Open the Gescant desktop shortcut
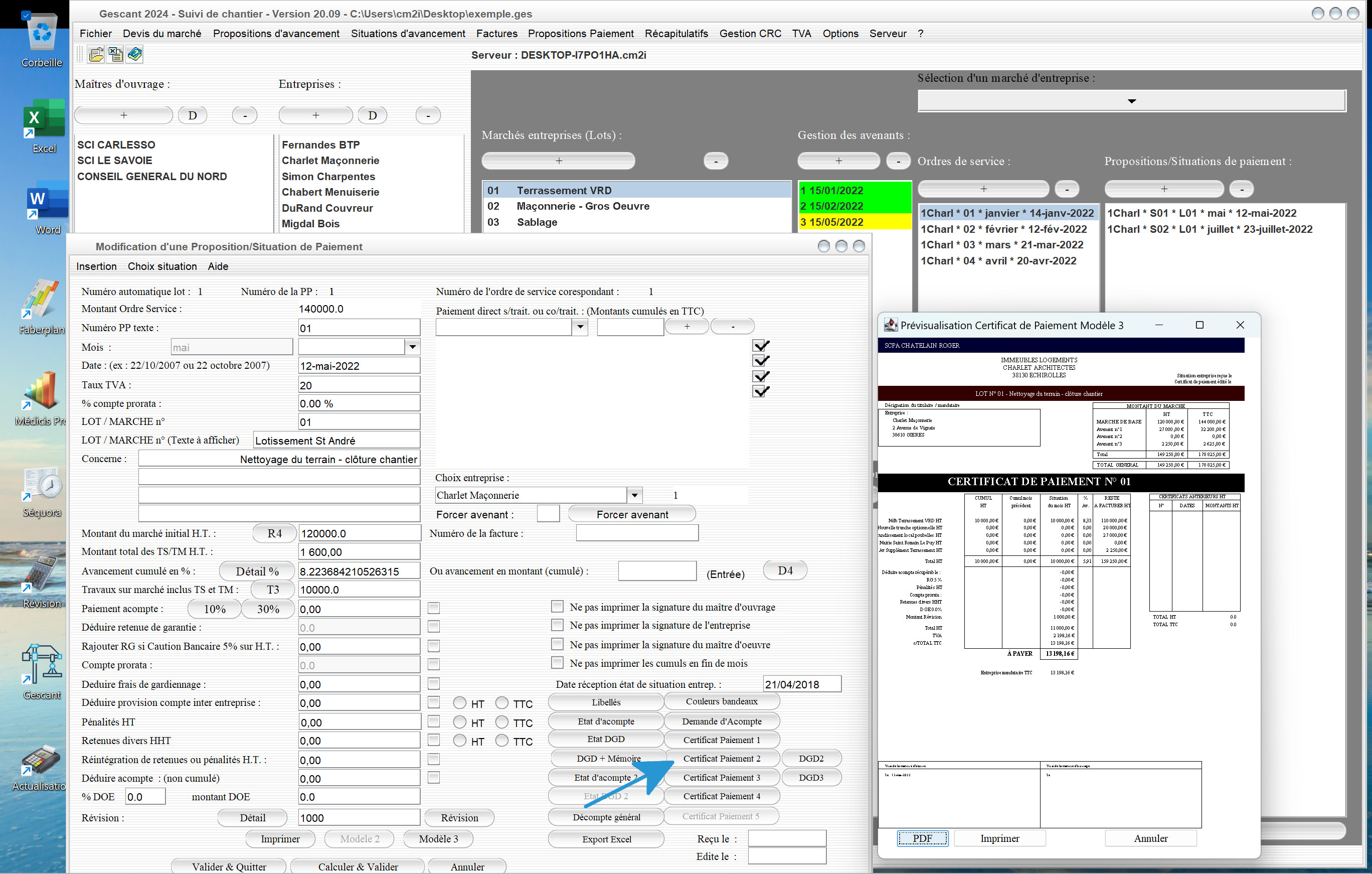Viewport: 1372px width, 874px height. (42, 673)
